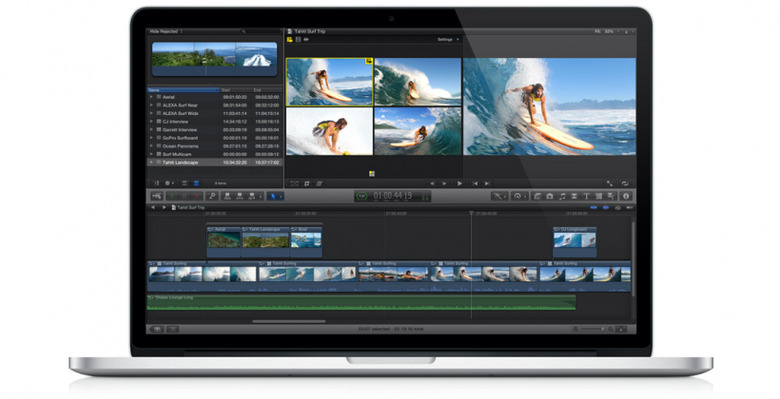Adjust the timeline zoom slider
The height and width of the screenshot is (399, 780).
click(592, 329)
